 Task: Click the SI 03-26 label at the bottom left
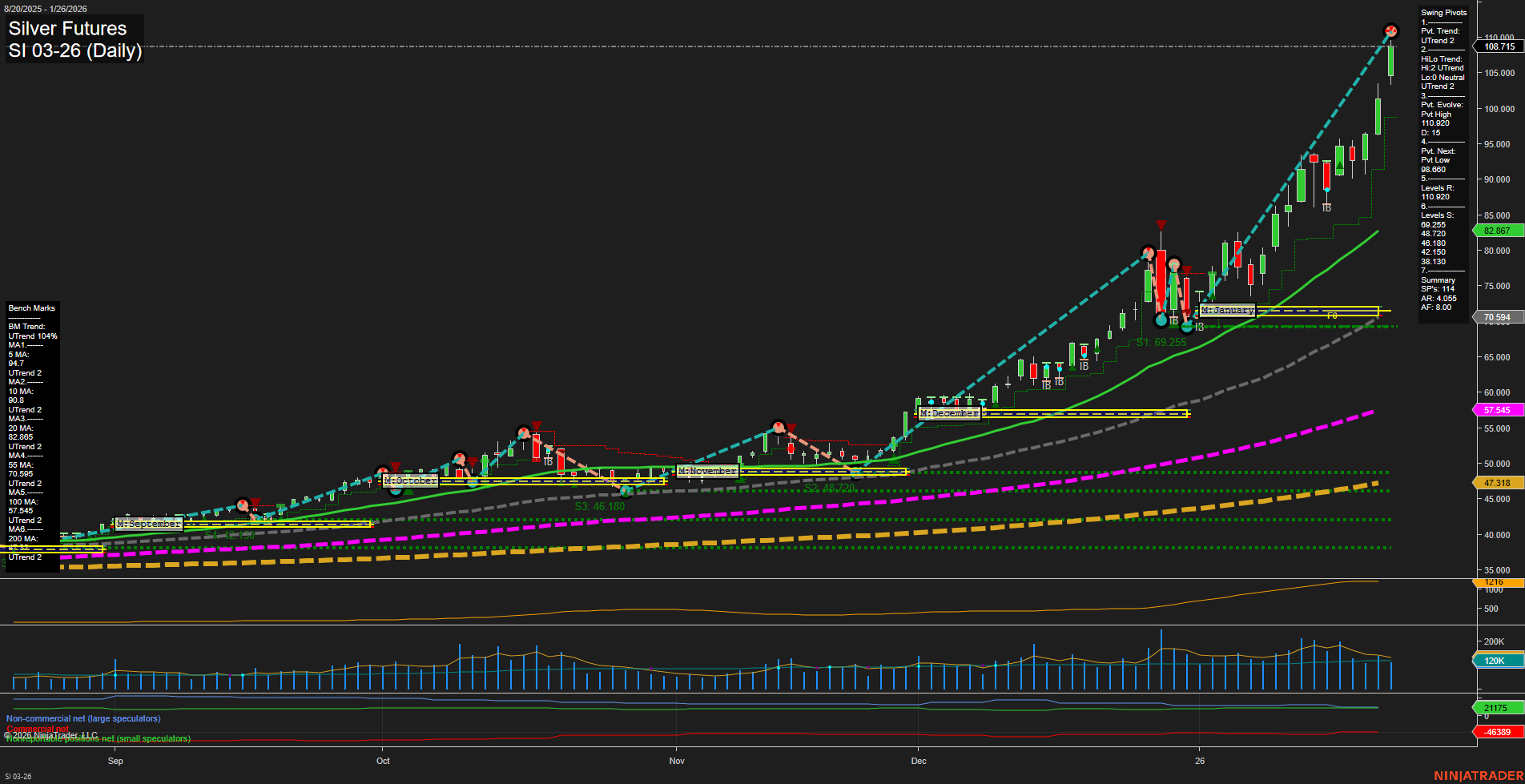[18, 776]
